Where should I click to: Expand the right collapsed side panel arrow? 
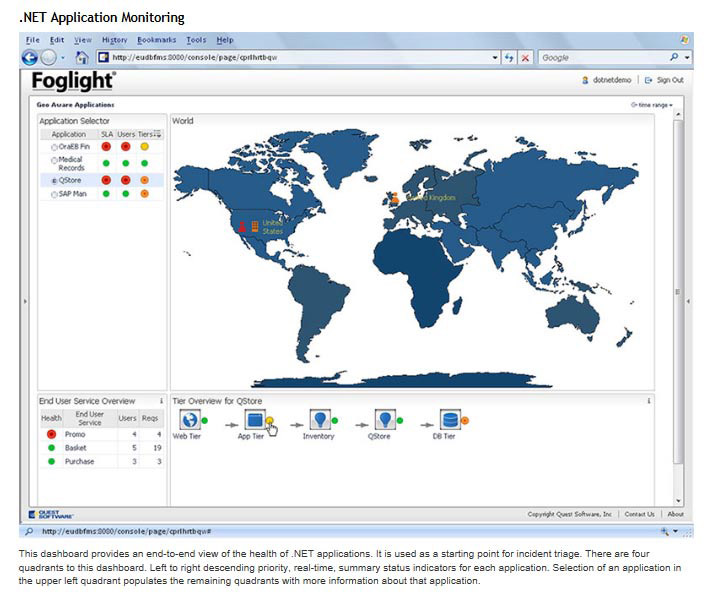tap(688, 301)
